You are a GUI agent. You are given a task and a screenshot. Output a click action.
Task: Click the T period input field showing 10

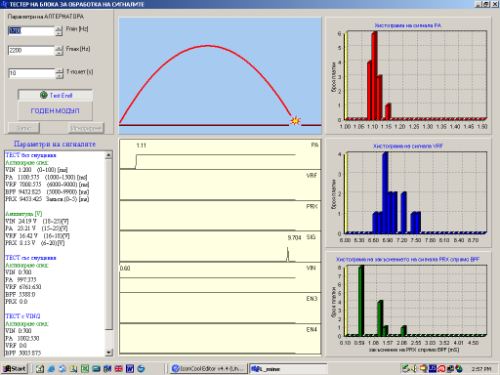(x=32, y=73)
